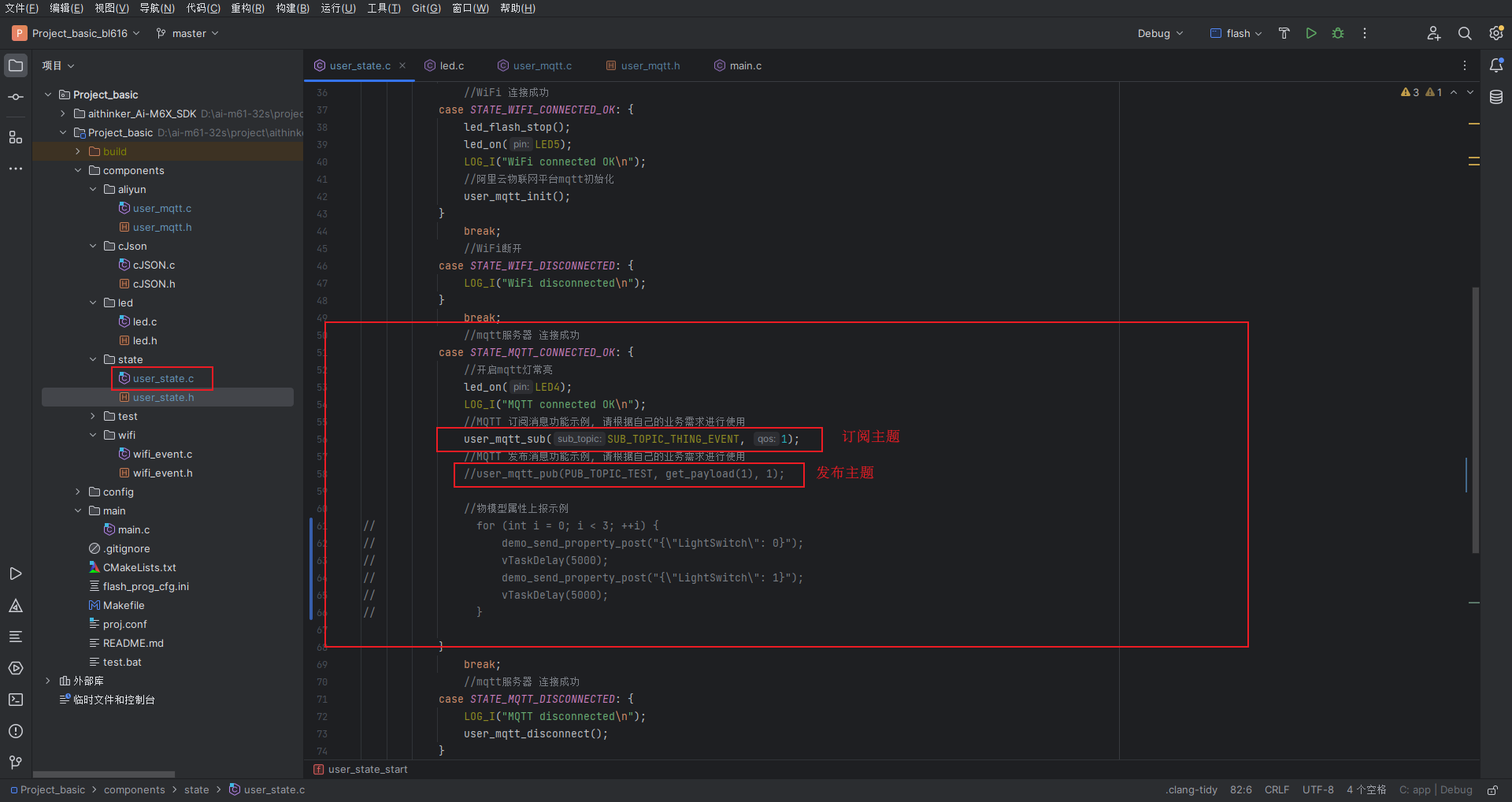Switch to user_mqtt.c editor tab
Image resolution: width=1512 pixels, height=802 pixels.
[535, 65]
